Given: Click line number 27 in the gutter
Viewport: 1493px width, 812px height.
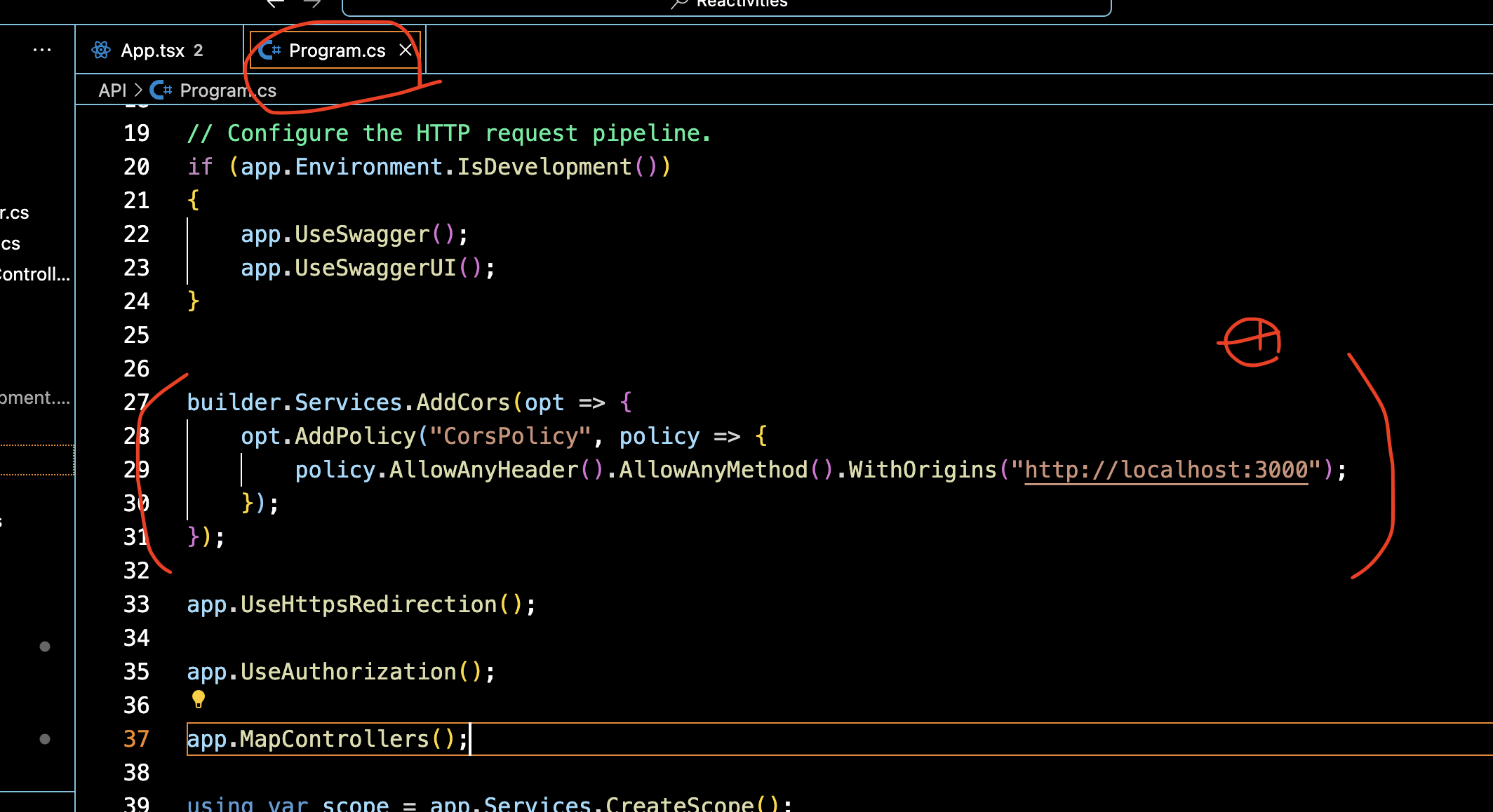Looking at the screenshot, I should 136,402.
